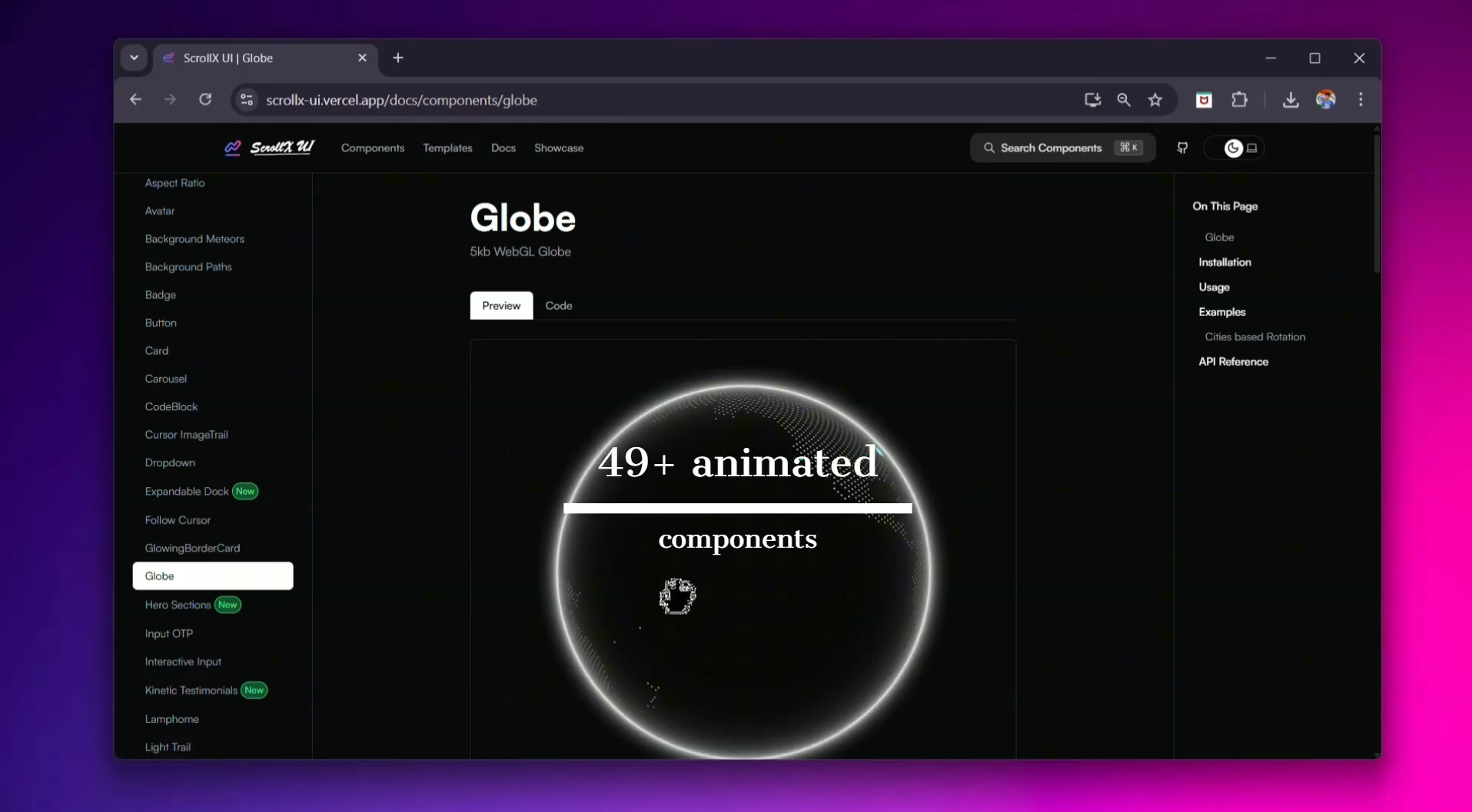Open the Templates navigation item
This screenshot has width=1472, height=812.
tap(447, 147)
